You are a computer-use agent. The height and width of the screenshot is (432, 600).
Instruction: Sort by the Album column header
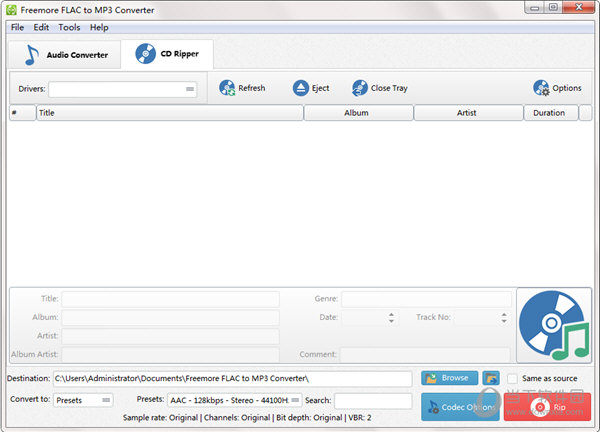[x=359, y=113]
